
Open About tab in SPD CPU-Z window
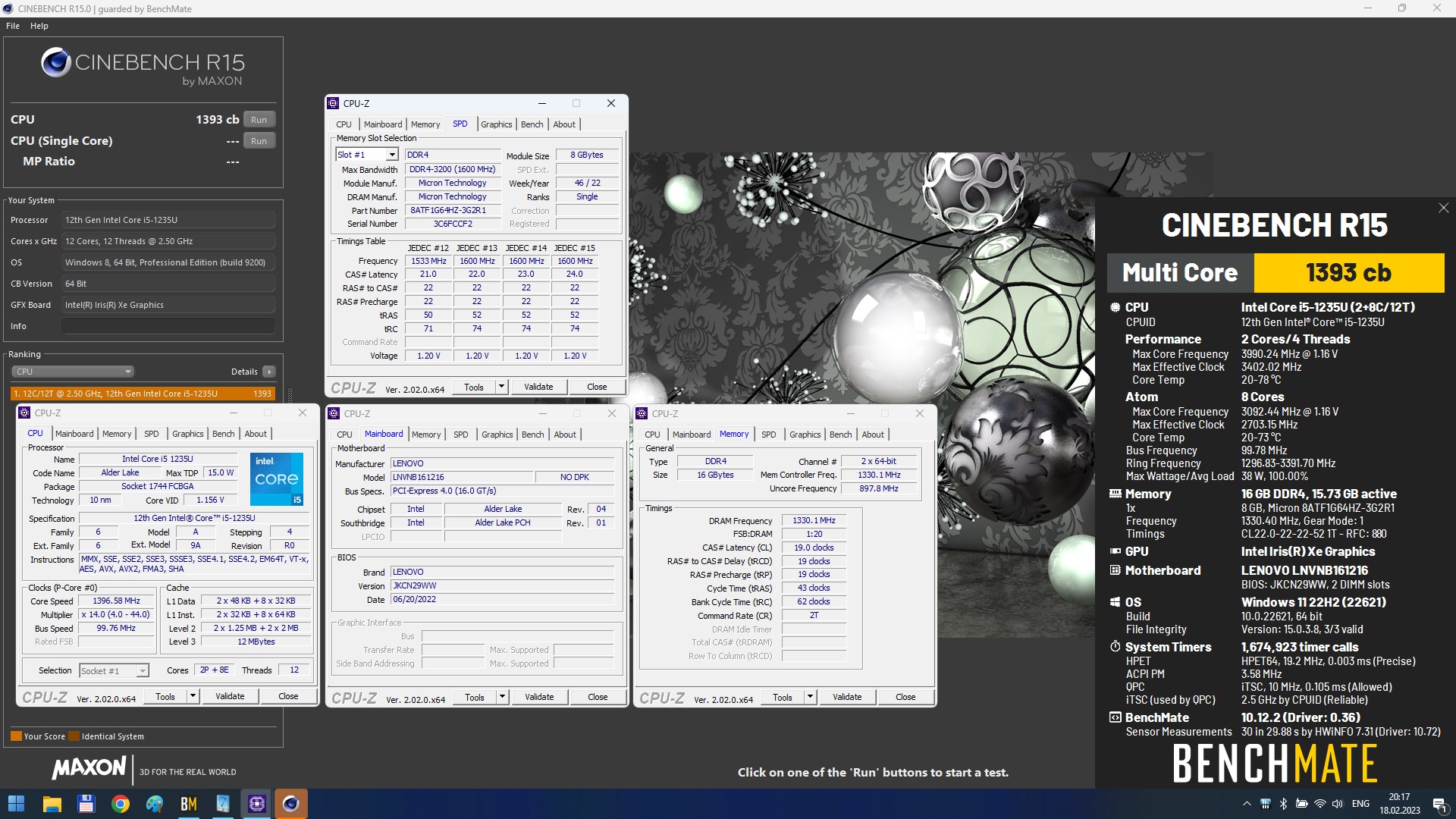(563, 124)
